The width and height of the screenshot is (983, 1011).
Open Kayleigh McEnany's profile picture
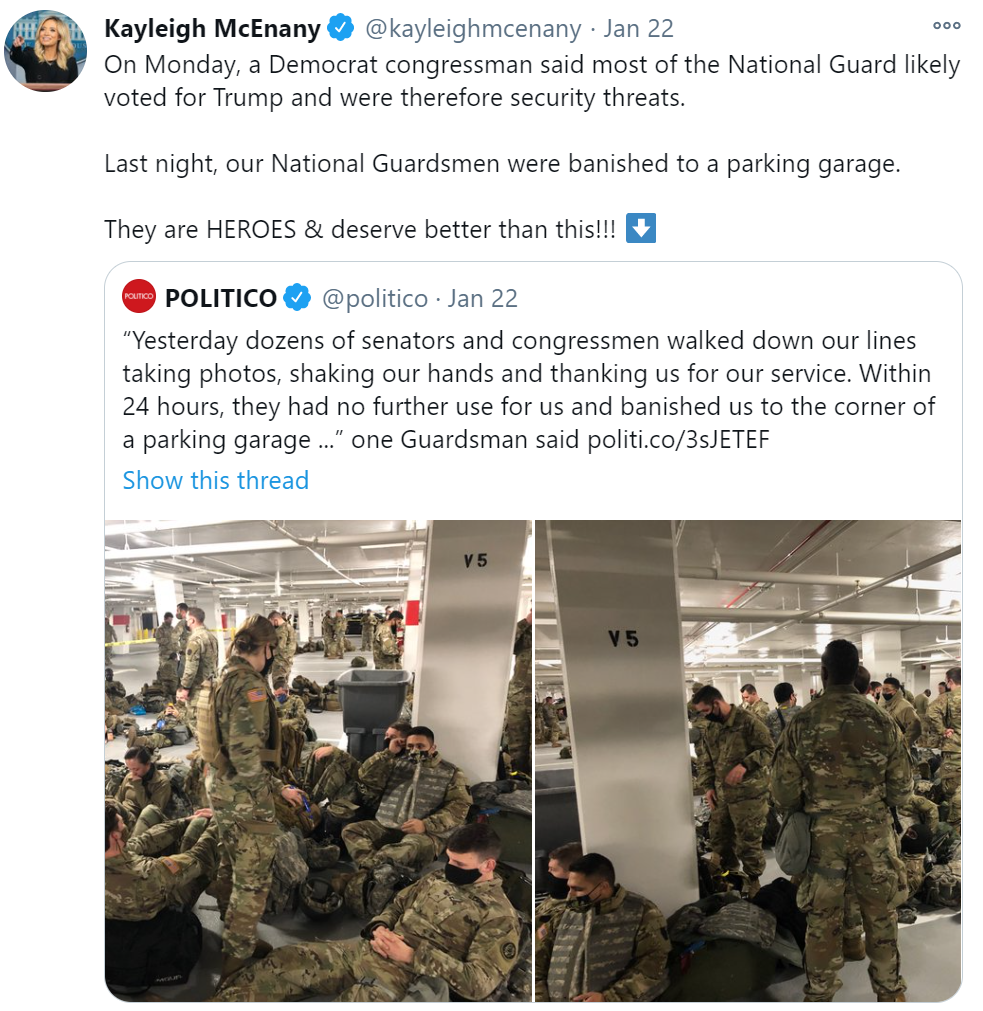pyautogui.click(x=45, y=50)
